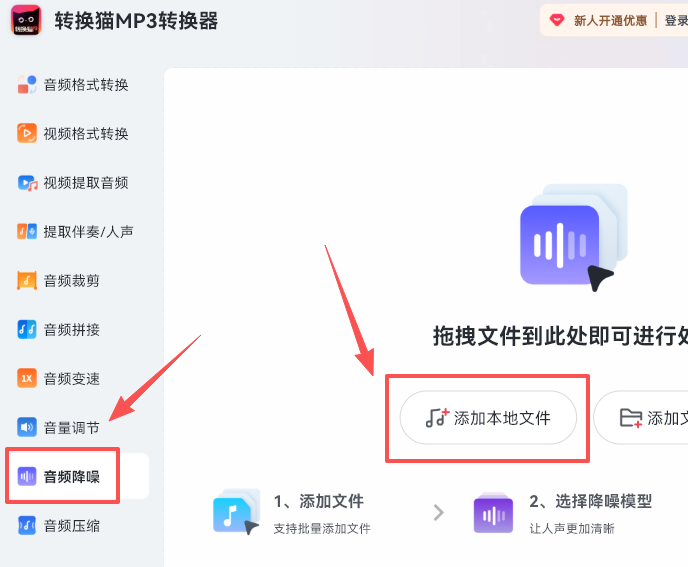
Task: Click the 添加文件 step one icon
Action: pos(236,512)
